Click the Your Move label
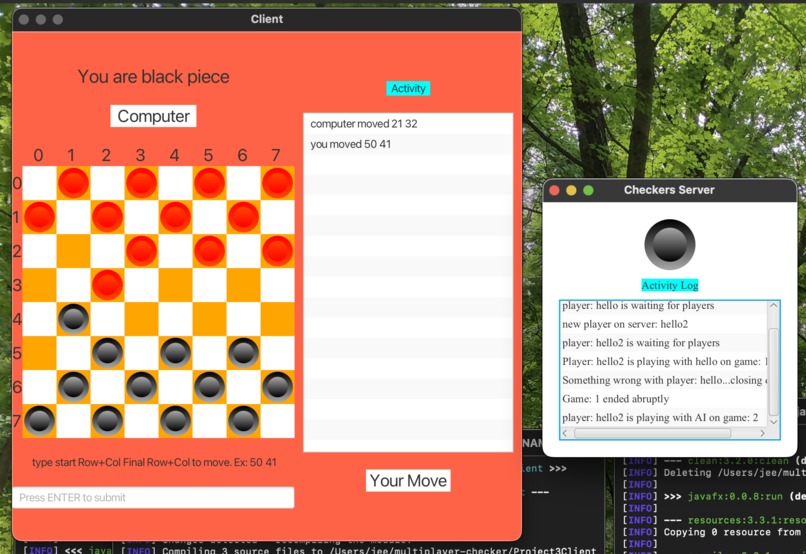Image resolution: width=806 pixels, height=554 pixels. click(408, 481)
